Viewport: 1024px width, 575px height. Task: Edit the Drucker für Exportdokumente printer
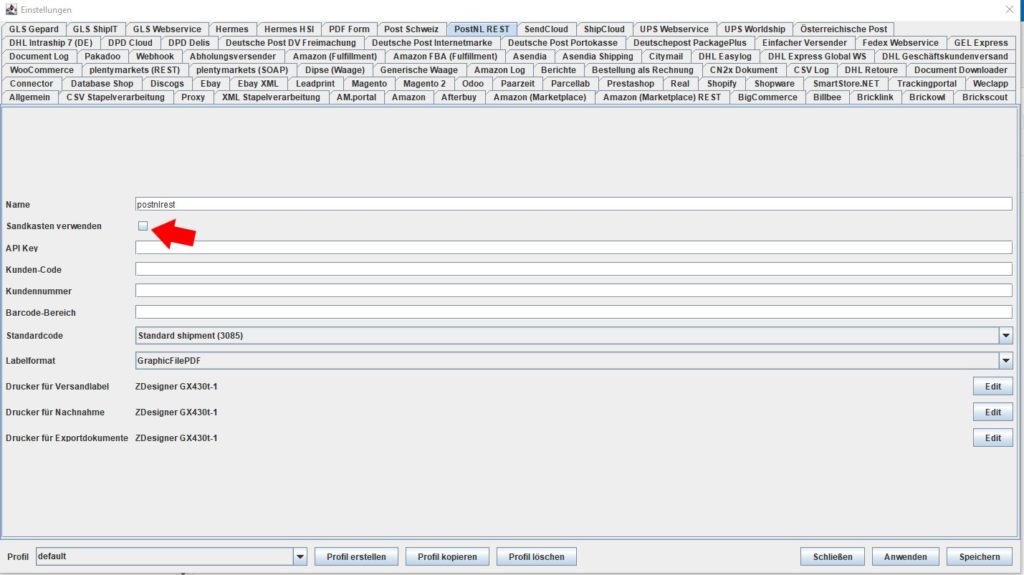[x=993, y=438]
